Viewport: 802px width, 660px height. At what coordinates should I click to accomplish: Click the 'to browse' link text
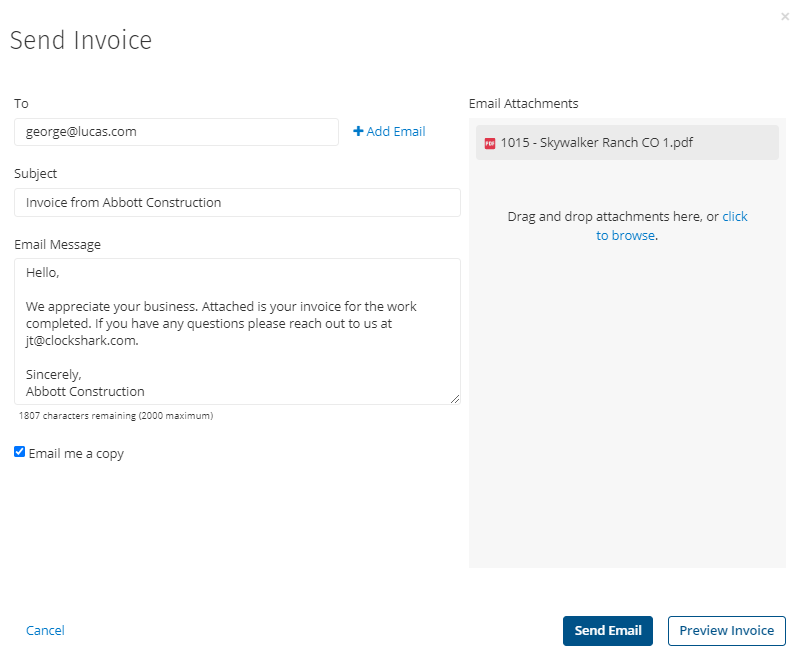click(626, 235)
